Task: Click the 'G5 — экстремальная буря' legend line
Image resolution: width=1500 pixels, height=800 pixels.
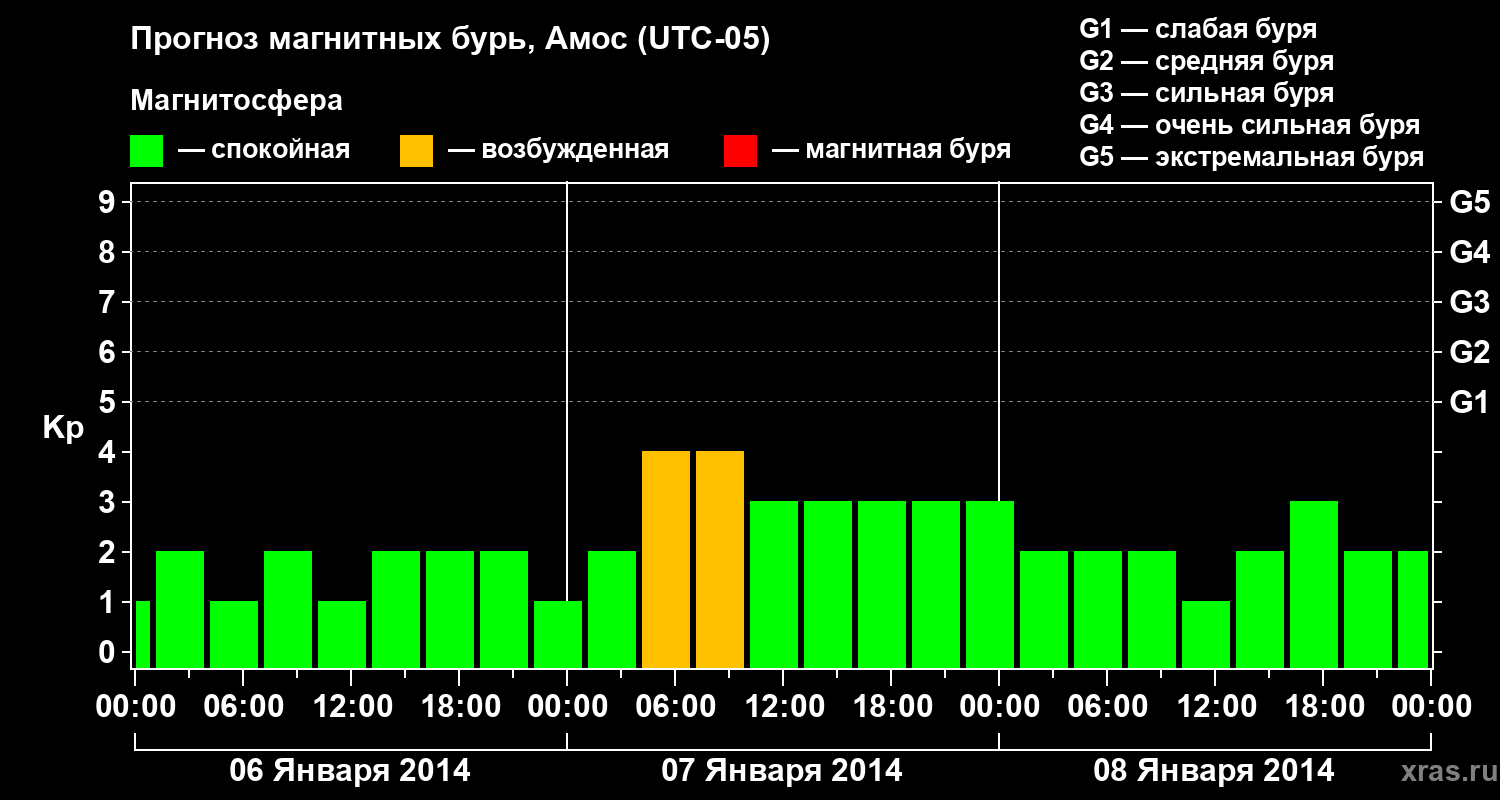Action: pos(1251,157)
